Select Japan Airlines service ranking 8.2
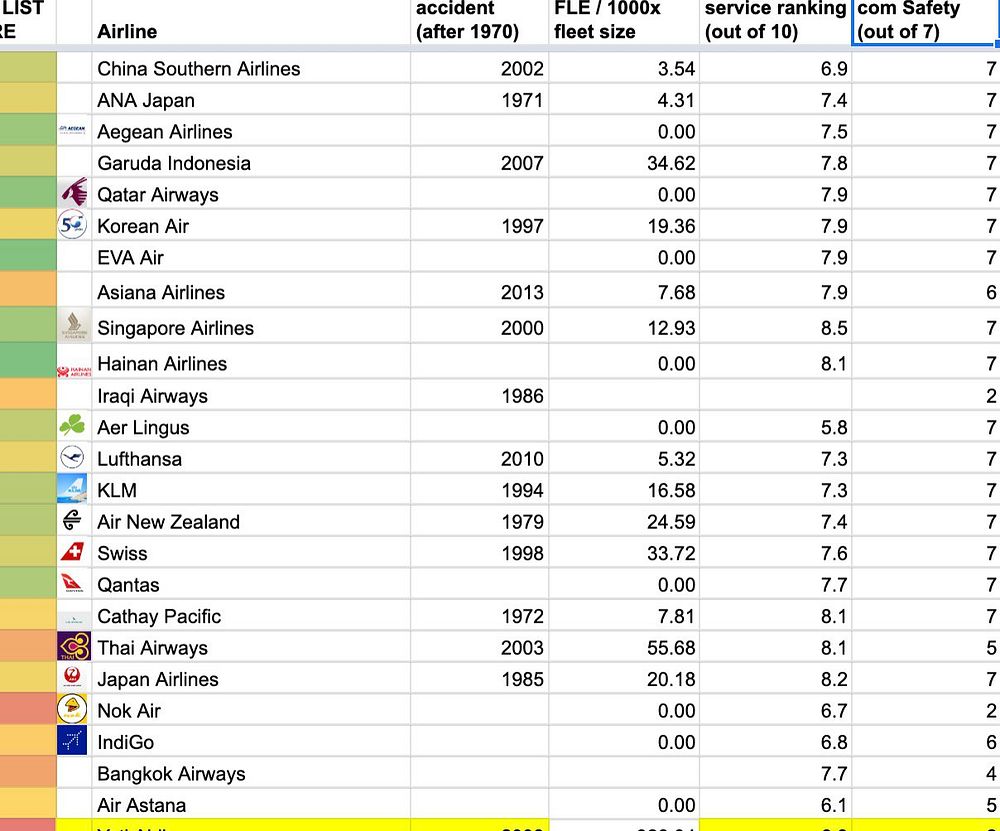Screen dimensions: 1000x831 (x=776, y=679)
